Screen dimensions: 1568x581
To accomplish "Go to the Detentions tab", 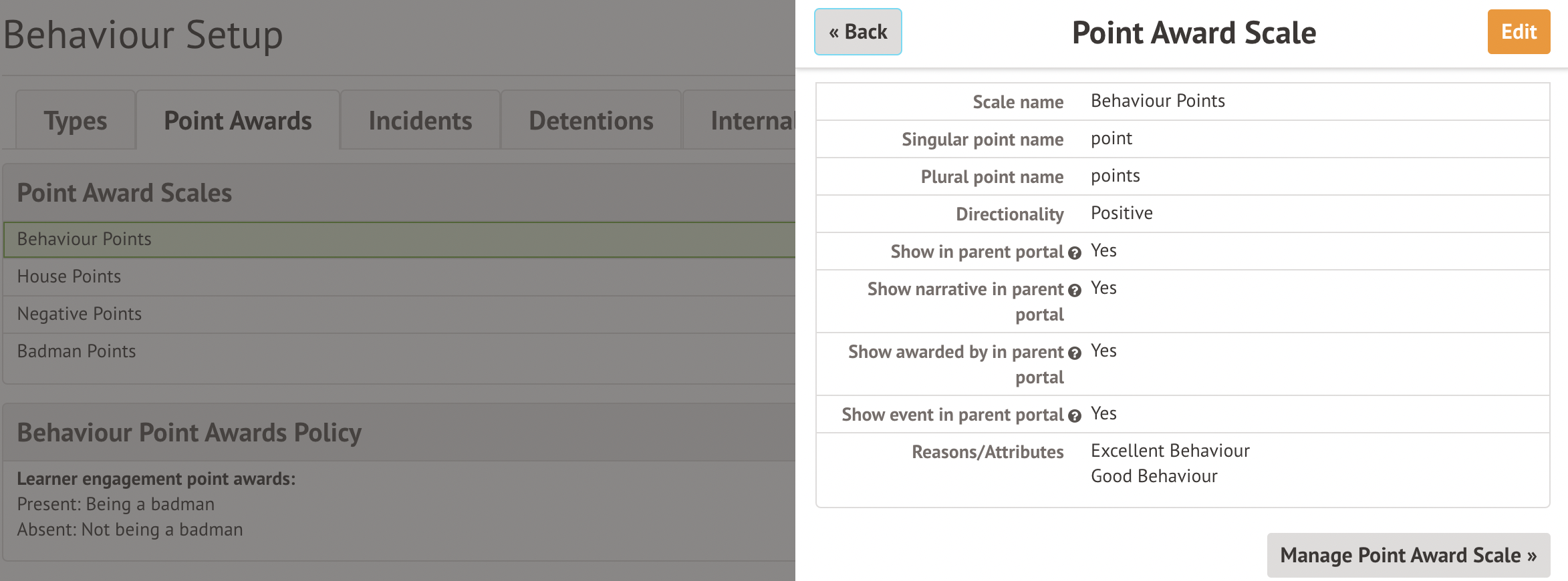I will click(591, 121).
